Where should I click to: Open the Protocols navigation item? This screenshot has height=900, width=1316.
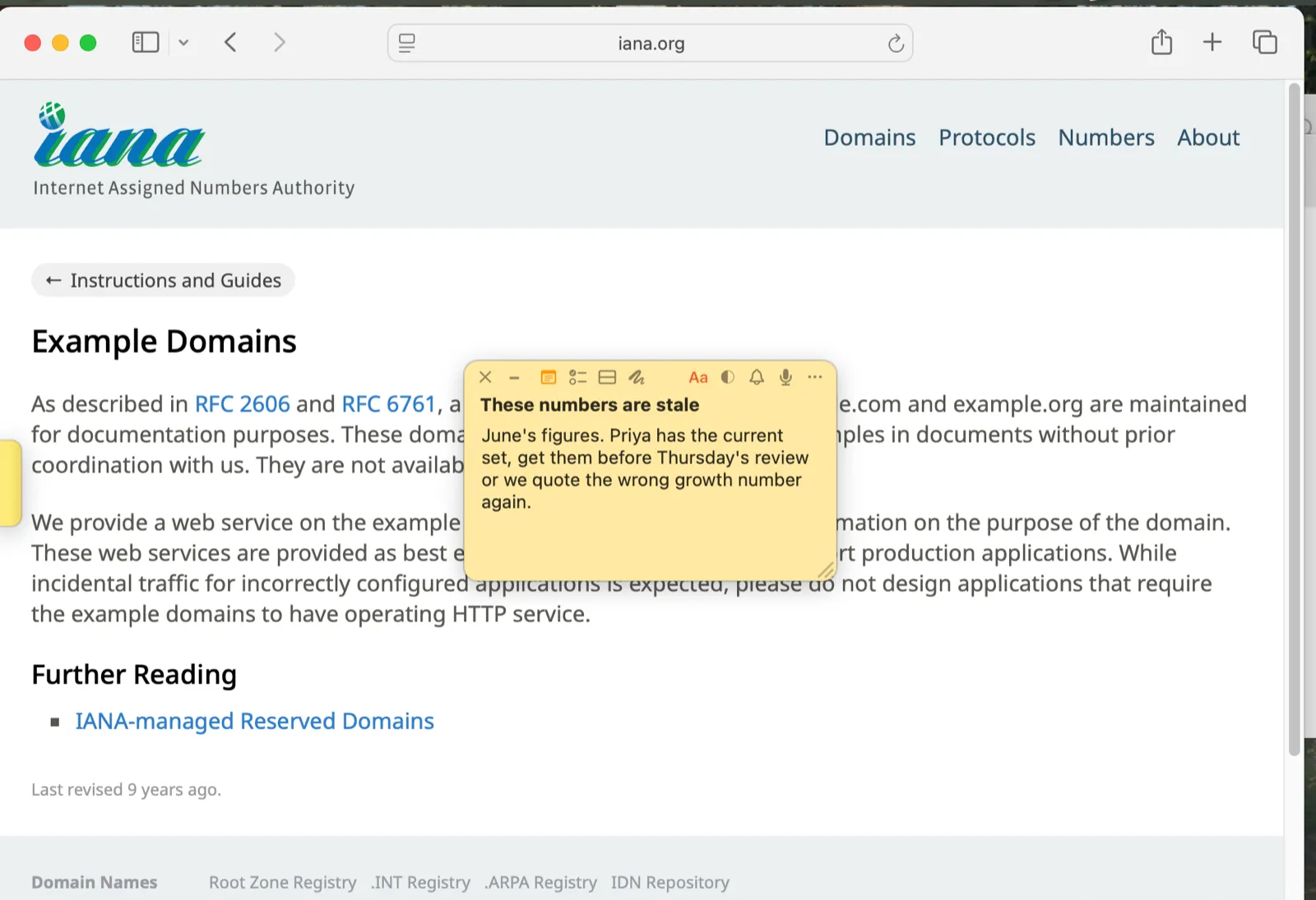(x=987, y=137)
